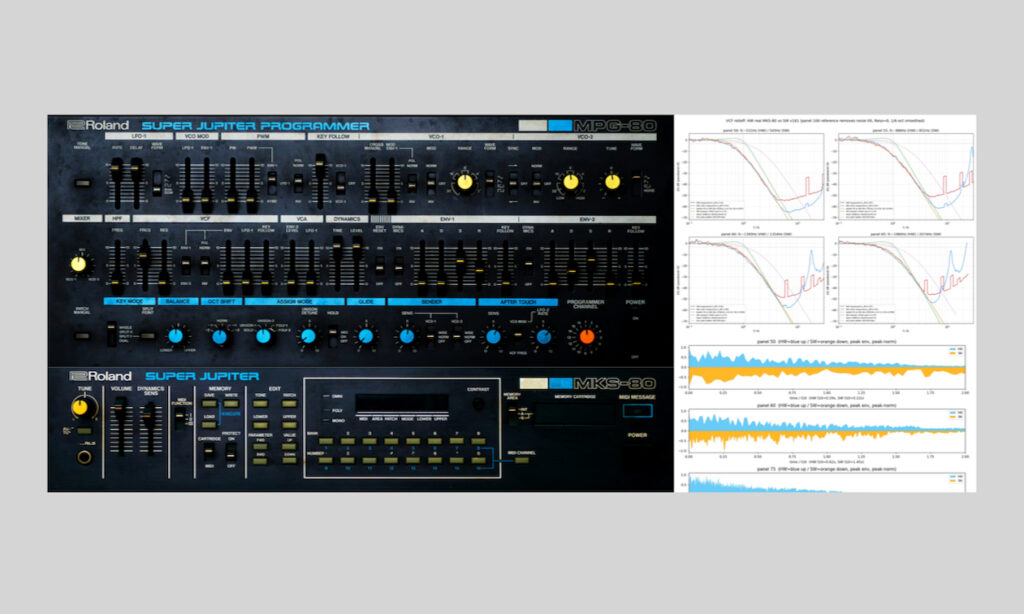Adjust the blue Unison Detune knob
The width and height of the screenshot is (1024, 614).
click(x=308, y=336)
